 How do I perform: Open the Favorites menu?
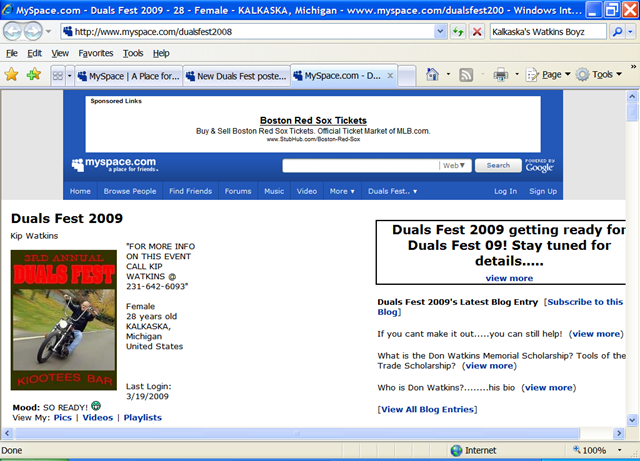coord(96,53)
